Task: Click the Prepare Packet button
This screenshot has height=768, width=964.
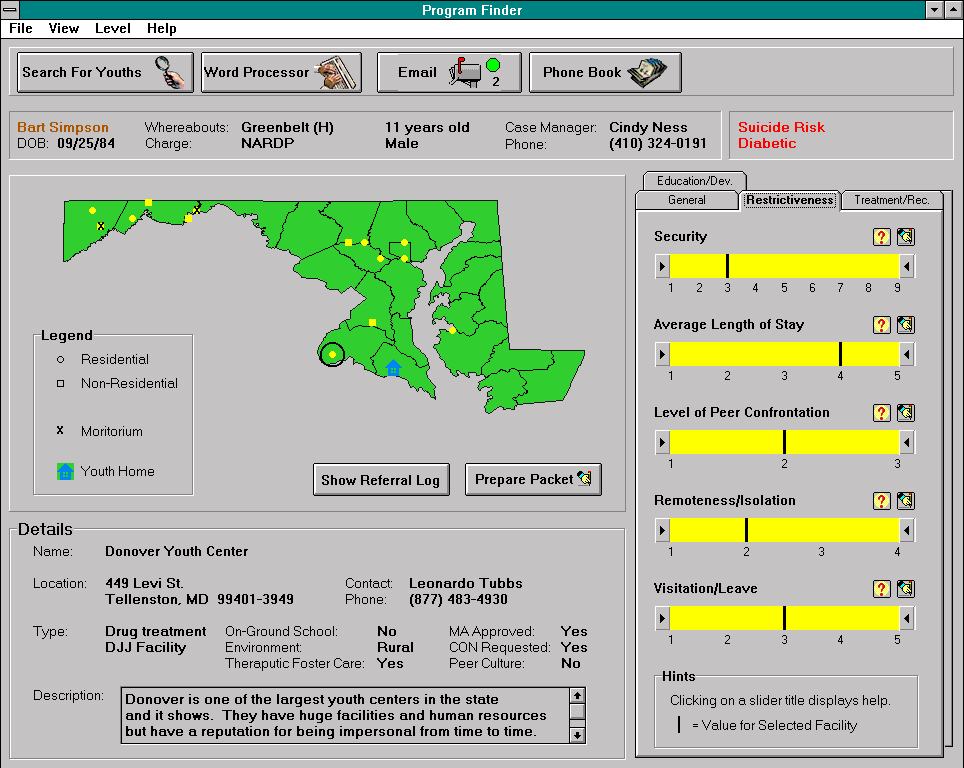Action: (x=533, y=480)
